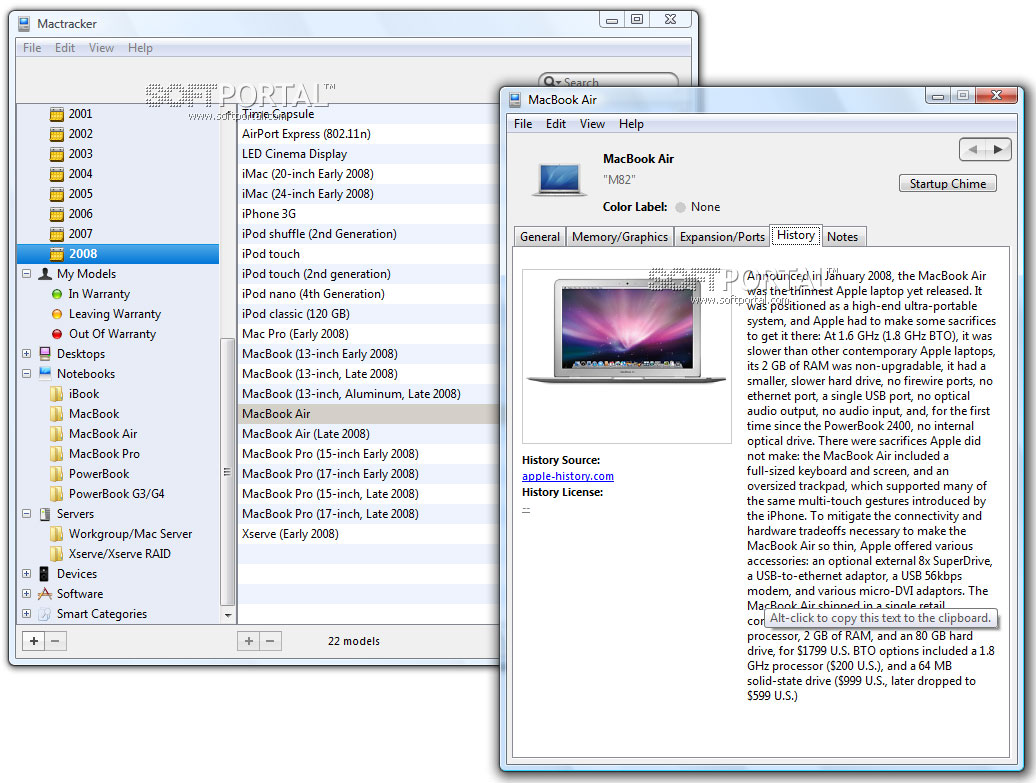
Task: Select 'LED Cinema Display' in list
Action: click(x=368, y=154)
